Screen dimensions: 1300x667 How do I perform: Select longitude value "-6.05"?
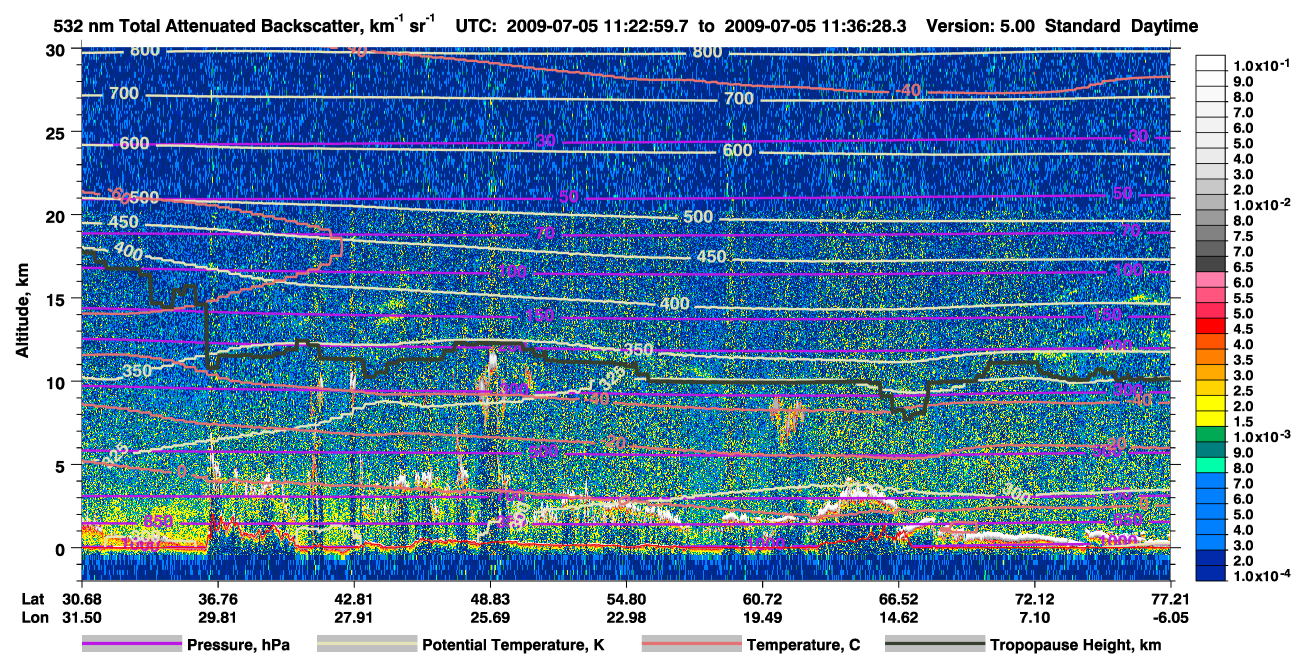pos(1170,617)
